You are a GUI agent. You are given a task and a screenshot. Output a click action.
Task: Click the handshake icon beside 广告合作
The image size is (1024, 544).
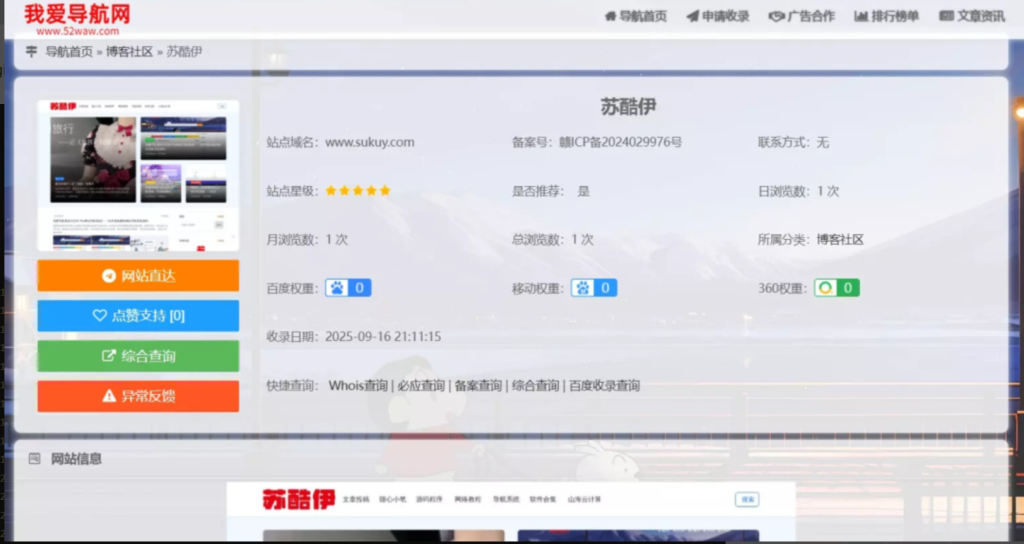[776, 16]
